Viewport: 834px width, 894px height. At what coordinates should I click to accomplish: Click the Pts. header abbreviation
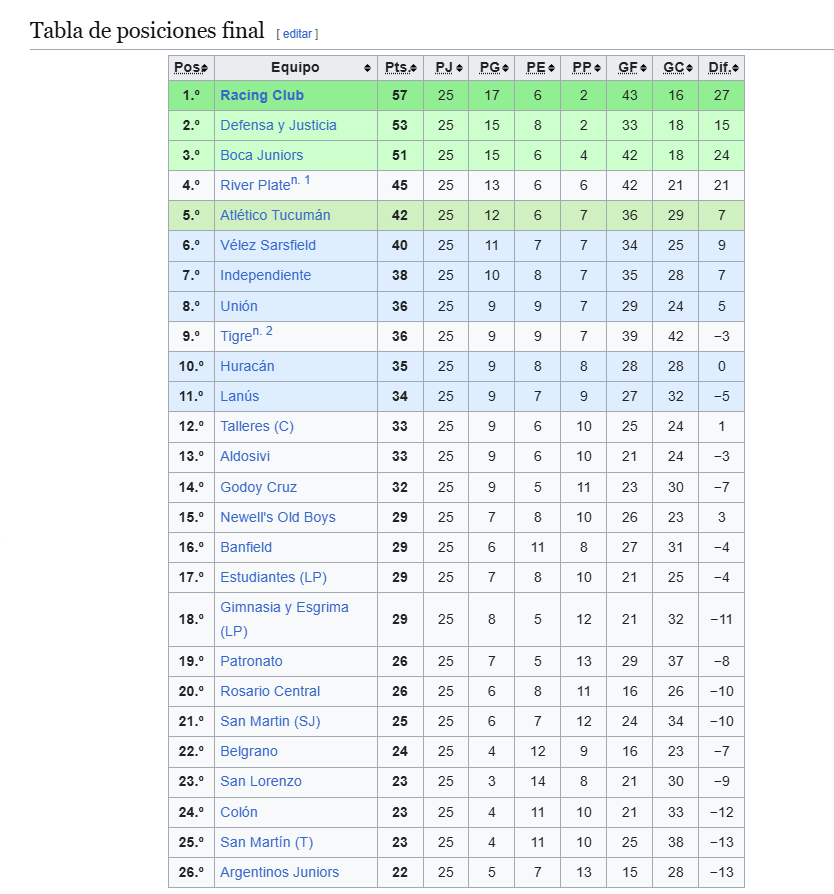tap(397, 67)
